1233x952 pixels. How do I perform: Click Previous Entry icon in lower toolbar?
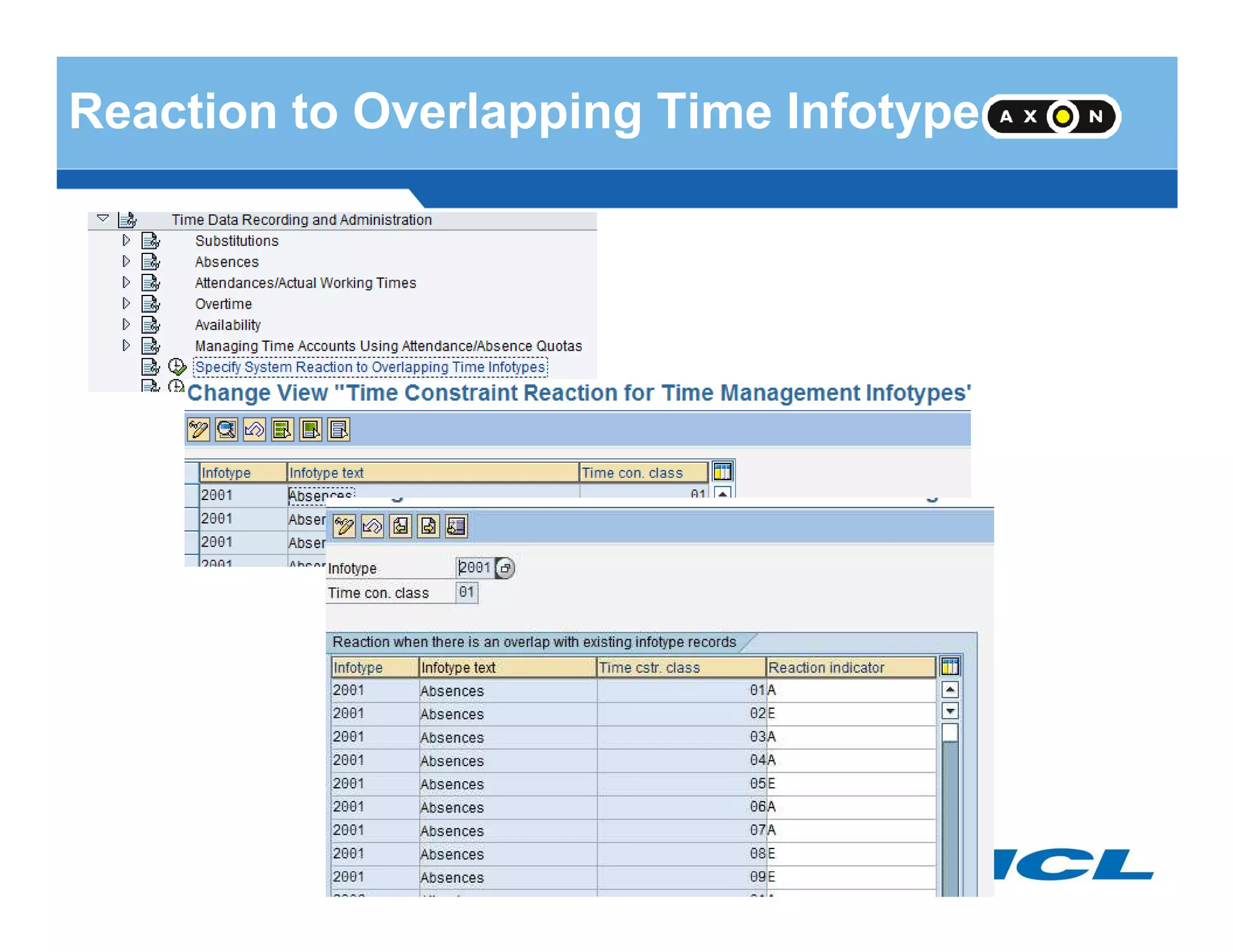click(x=400, y=526)
